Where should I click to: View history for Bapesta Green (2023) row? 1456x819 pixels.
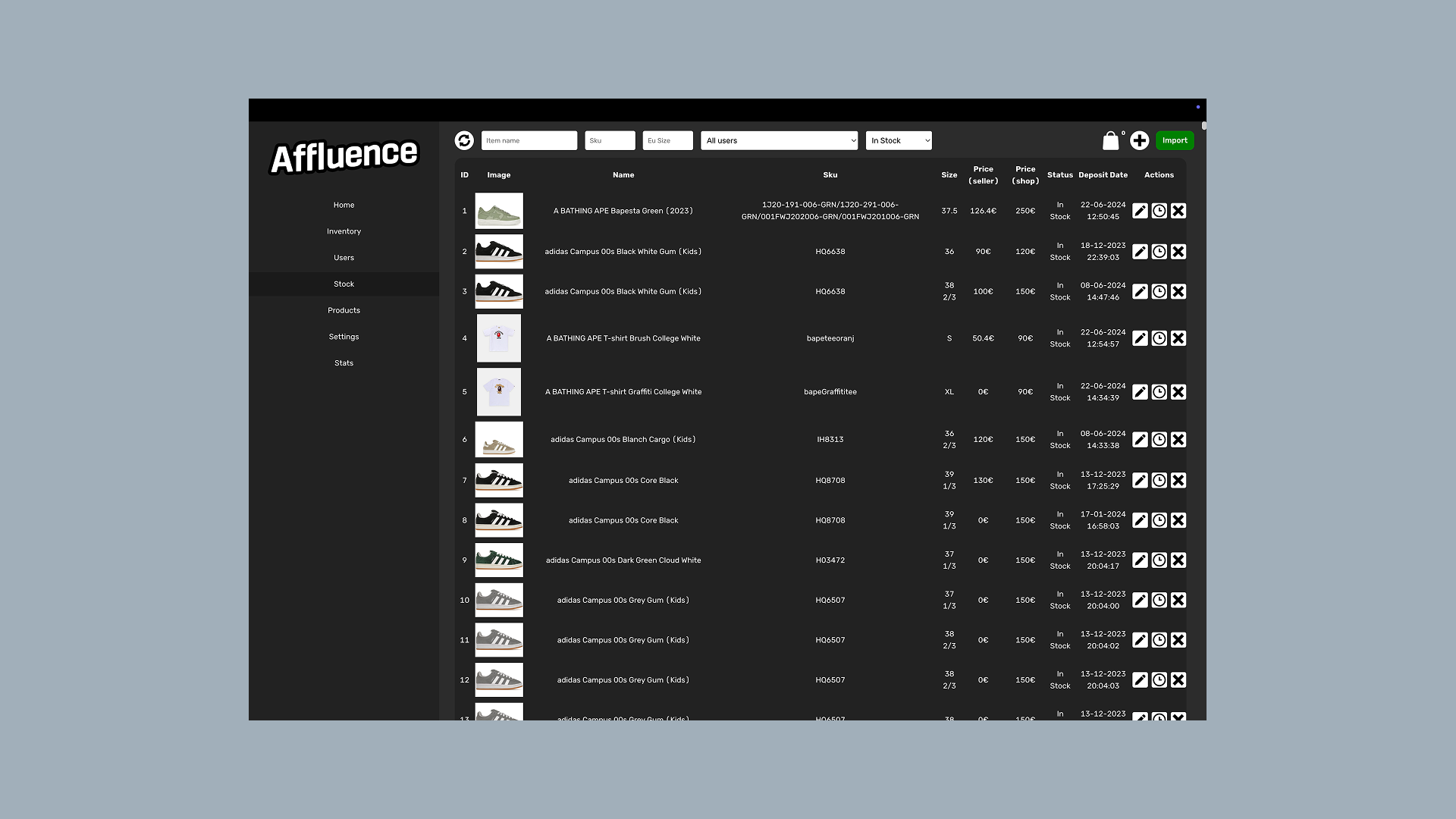click(1159, 211)
